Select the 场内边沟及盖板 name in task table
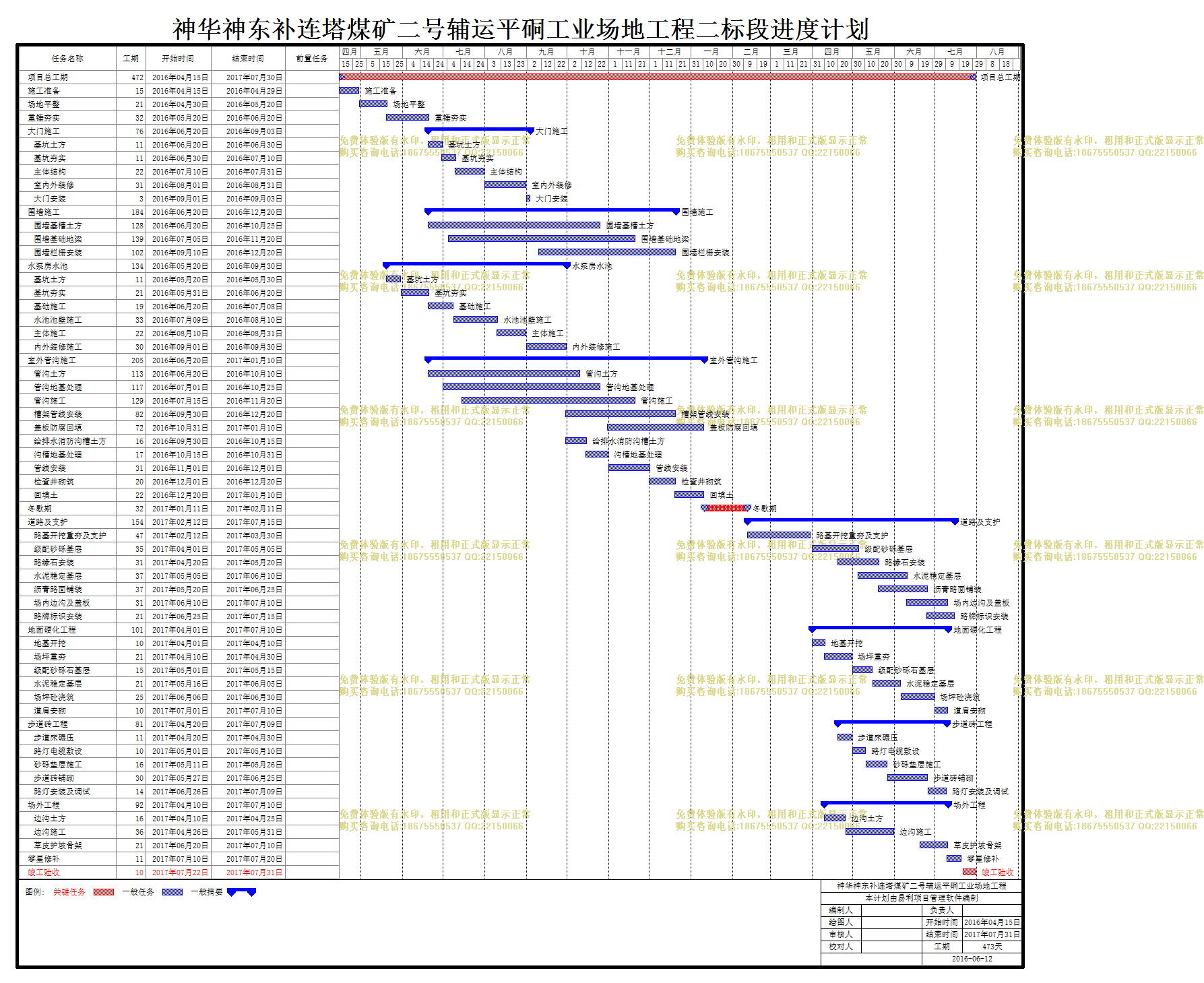Viewport: 1204px width, 983px height. pos(62,603)
